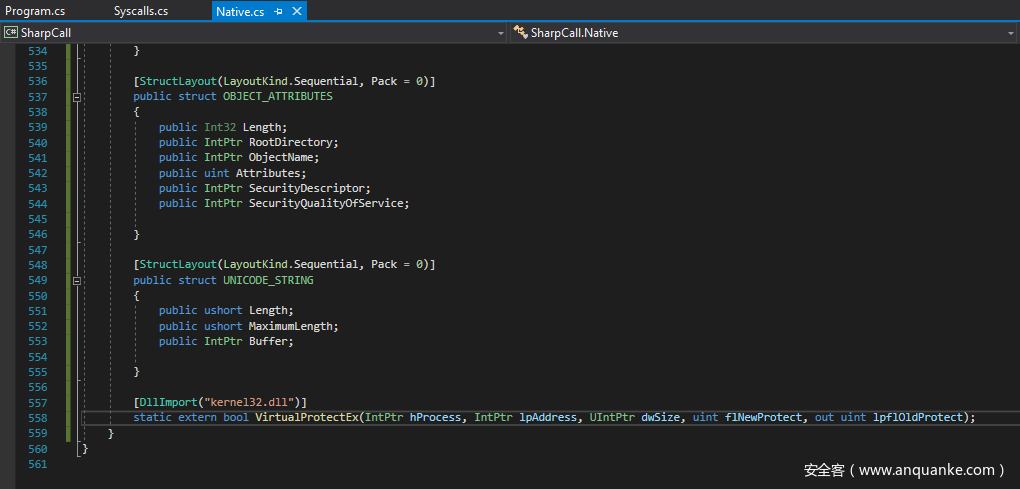Collapse the OBJECT_ATTRIBUTES struct outline box
This screenshot has height=489, width=1020.
[77, 97]
